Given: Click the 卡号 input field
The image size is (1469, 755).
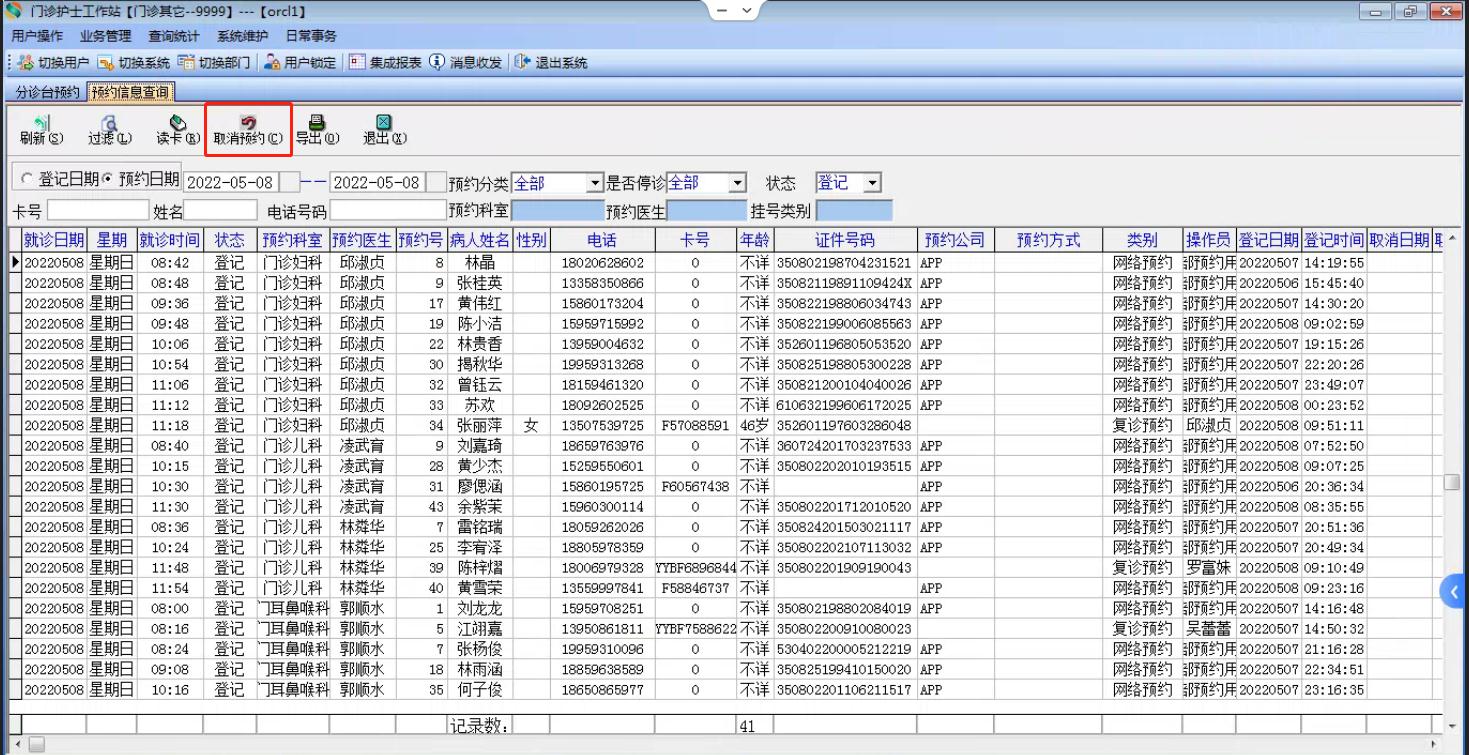Looking at the screenshot, I should tap(98, 211).
